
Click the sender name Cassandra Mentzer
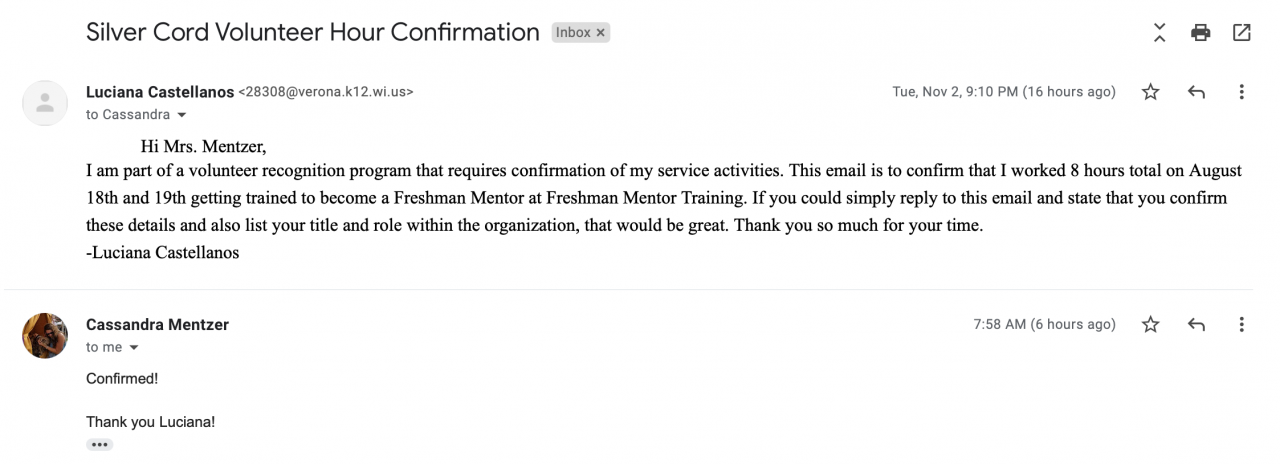coord(157,324)
